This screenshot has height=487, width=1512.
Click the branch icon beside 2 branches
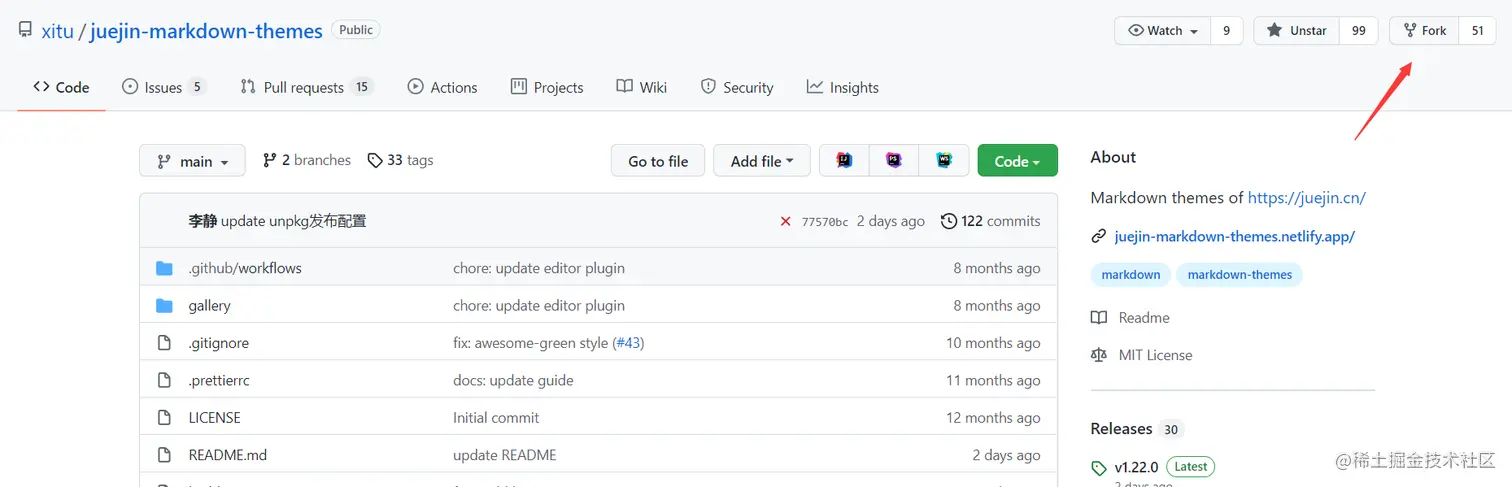(x=270, y=160)
